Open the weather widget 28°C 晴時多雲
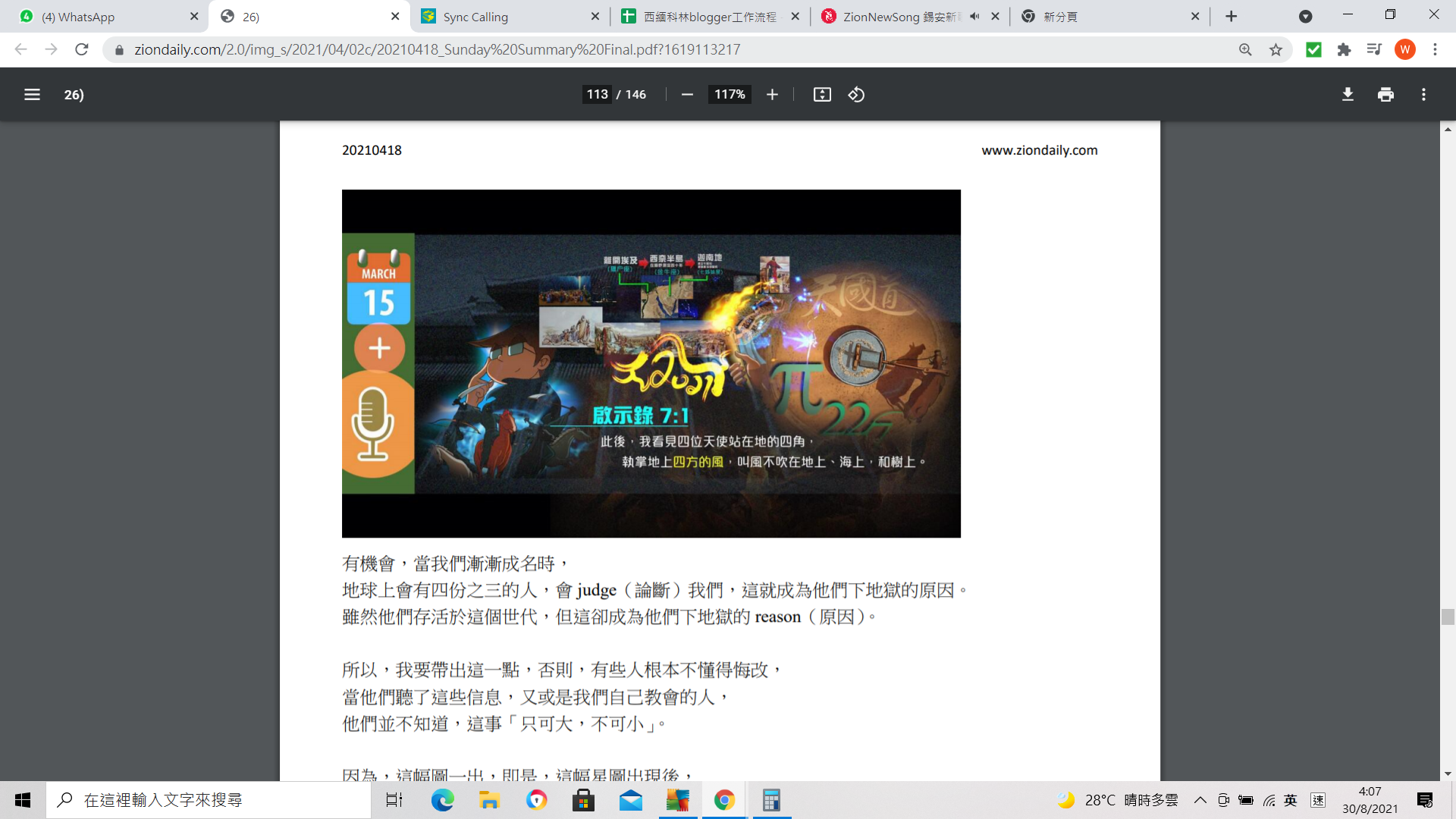The height and width of the screenshot is (819, 1456). (1118, 800)
